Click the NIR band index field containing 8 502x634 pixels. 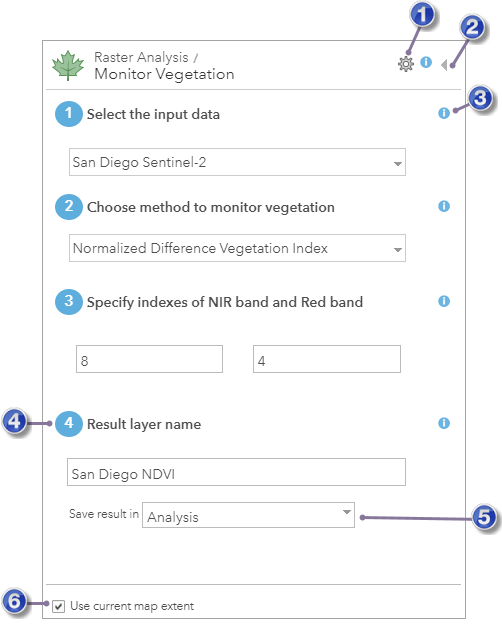149,359
